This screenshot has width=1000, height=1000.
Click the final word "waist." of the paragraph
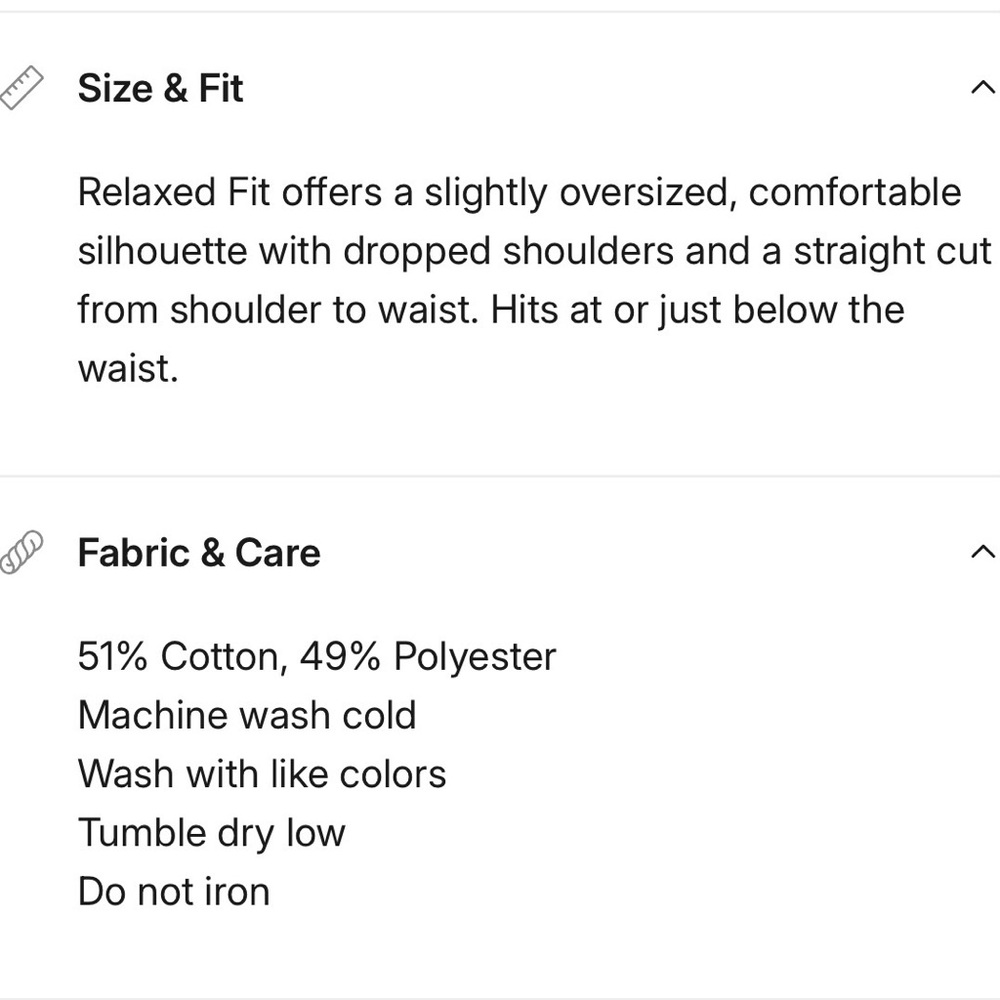tap(128, 369)
